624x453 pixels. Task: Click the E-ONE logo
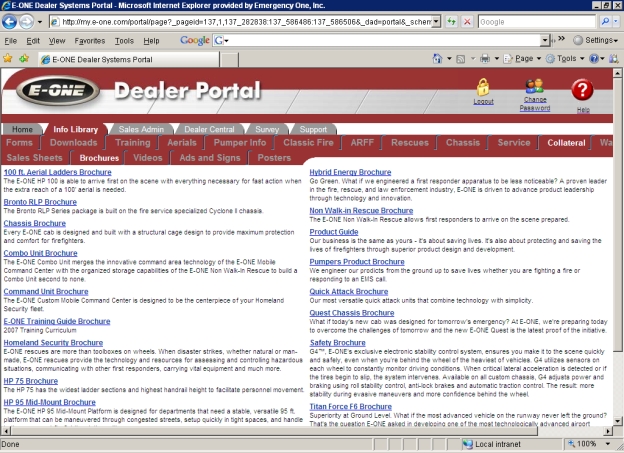click(x=58, y=90)
